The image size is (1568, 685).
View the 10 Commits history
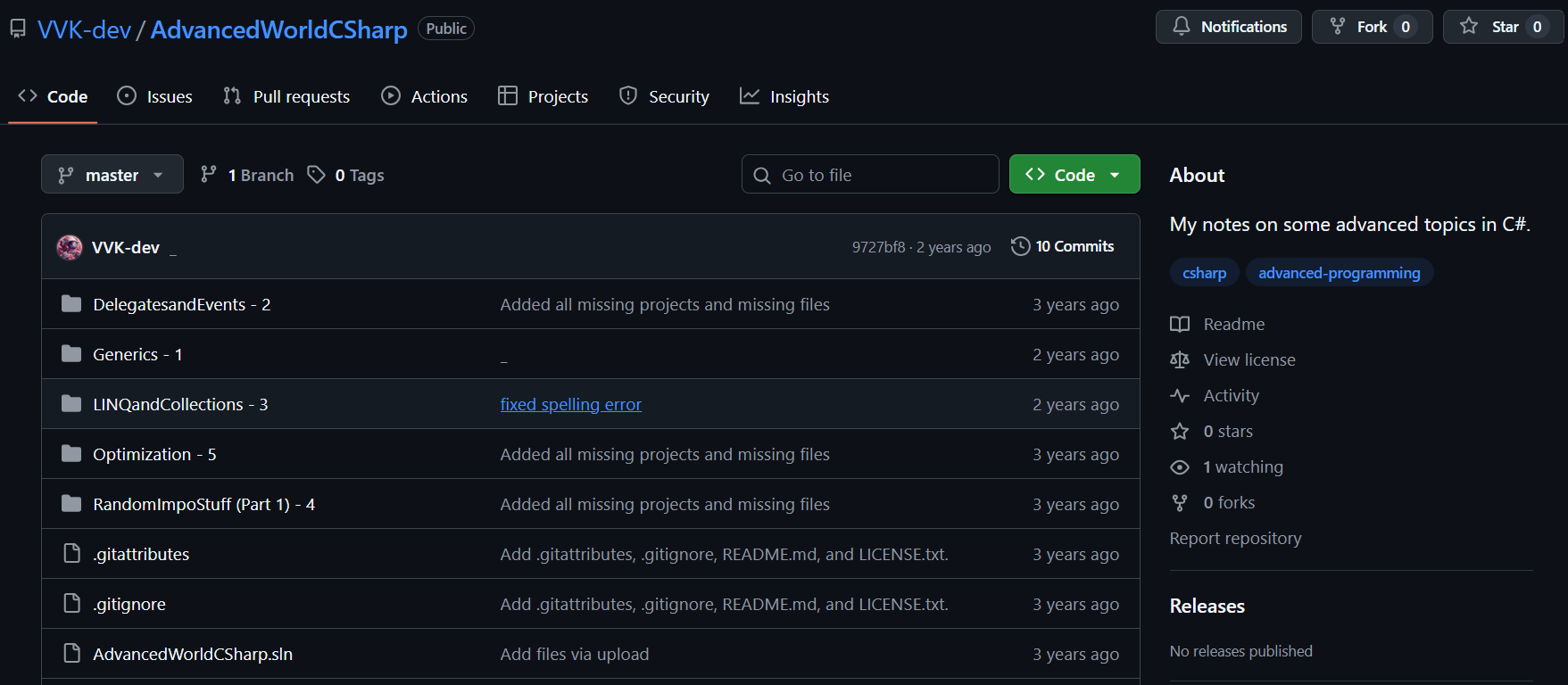pyautogui.click(x=1062, y=246)
